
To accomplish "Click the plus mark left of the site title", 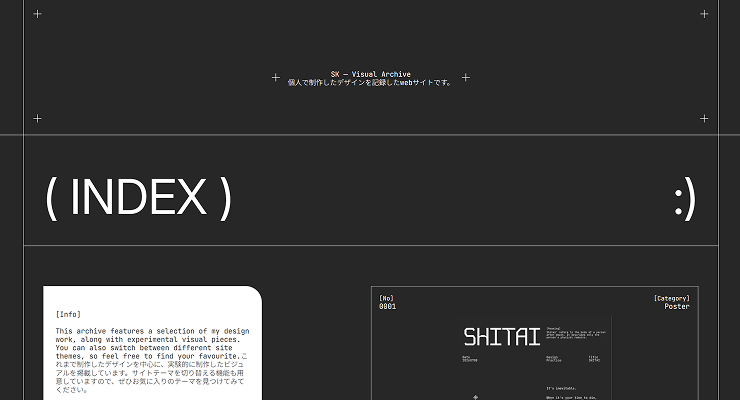I will 276,77.
